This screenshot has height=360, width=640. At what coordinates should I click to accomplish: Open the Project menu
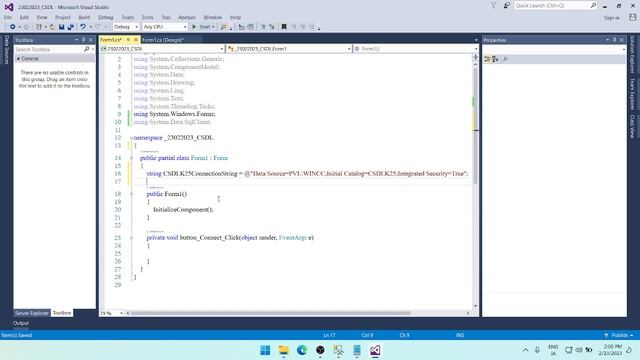coord(62,18)
